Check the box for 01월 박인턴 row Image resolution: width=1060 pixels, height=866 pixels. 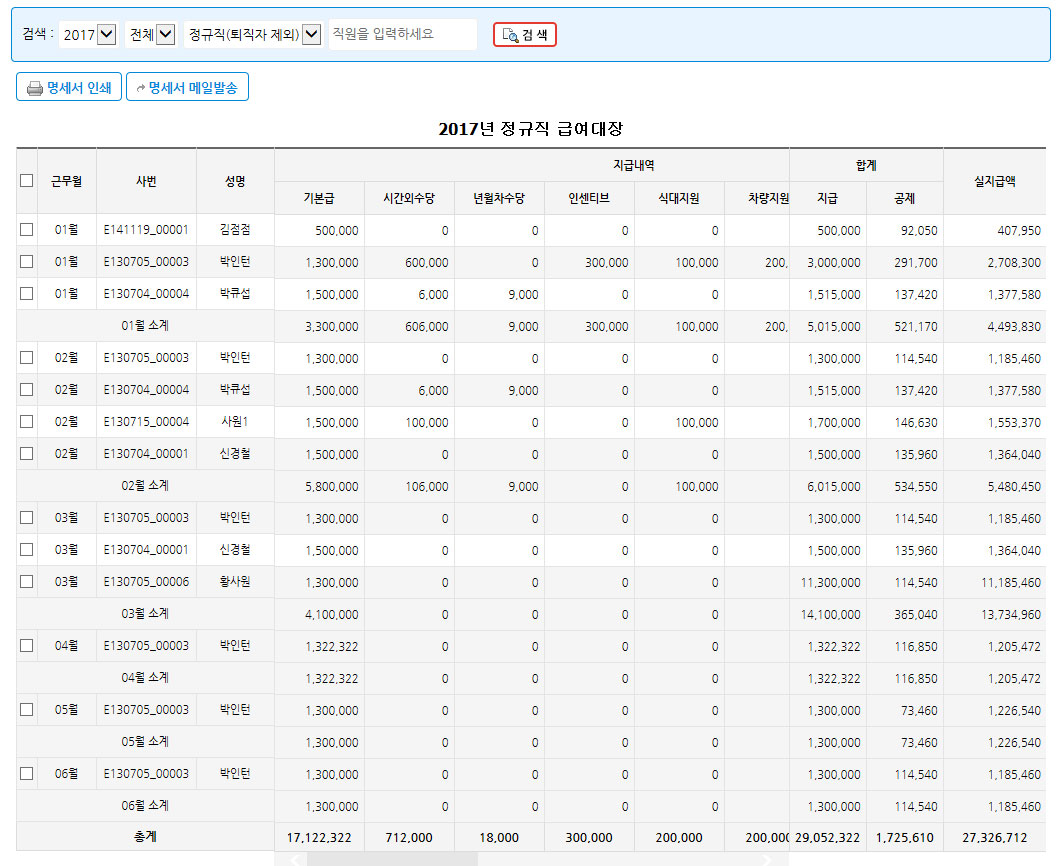click(x=26, y=262)
